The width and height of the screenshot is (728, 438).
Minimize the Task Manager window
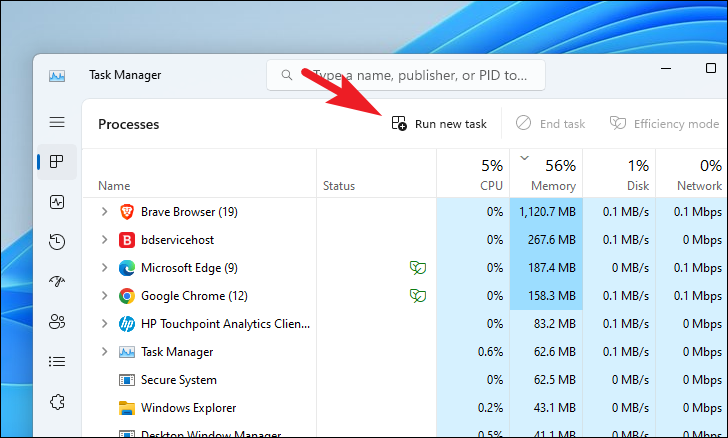pos(666,68)
